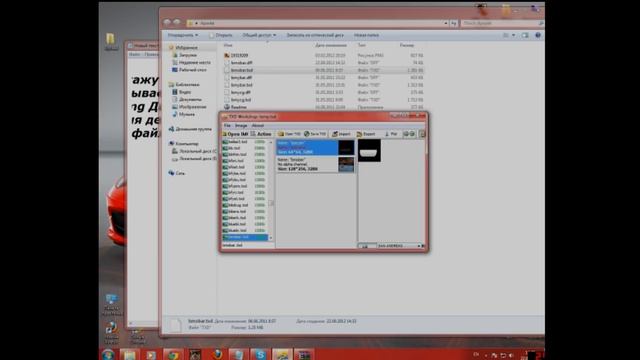Click Открыть button in Explorer toolbar
This screenshot has width=640, height=360.
[221, 35]
